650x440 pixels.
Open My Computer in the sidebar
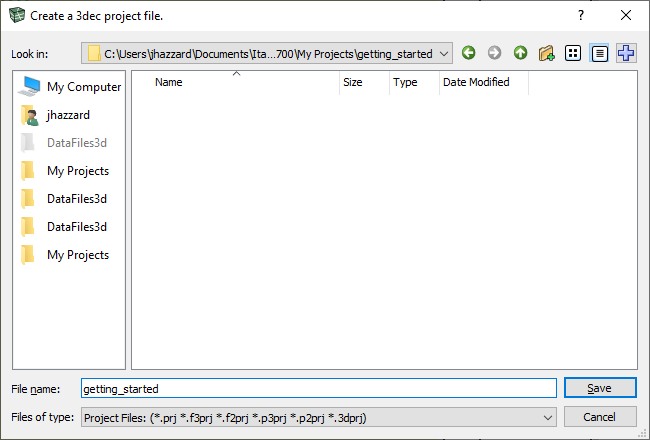[83, 87]
